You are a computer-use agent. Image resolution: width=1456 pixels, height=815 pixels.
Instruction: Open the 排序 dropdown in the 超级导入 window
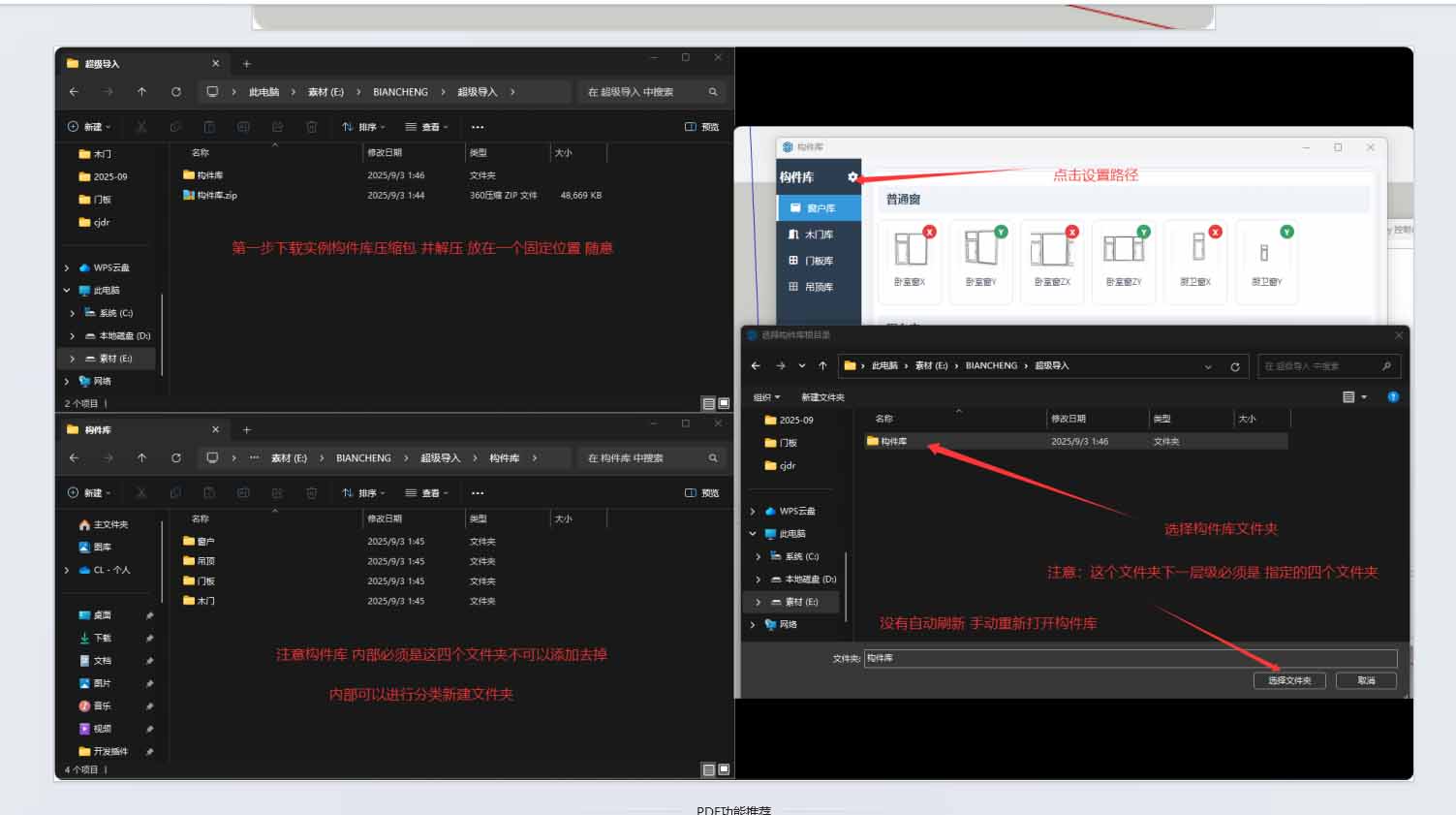click(x=364, y=127)
